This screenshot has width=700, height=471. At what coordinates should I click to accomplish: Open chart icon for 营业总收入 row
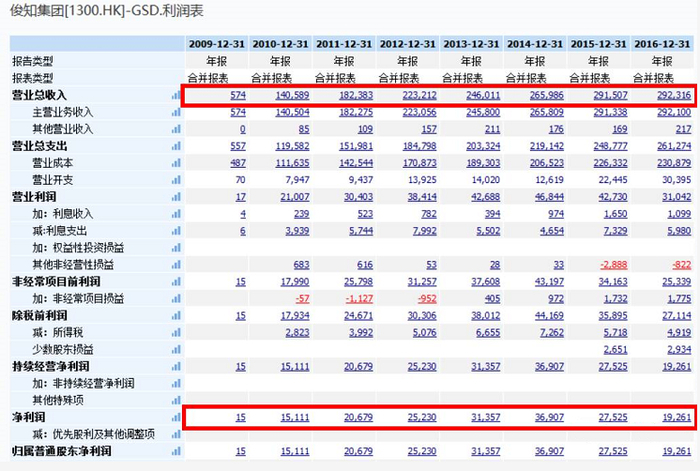click(176, 95)
